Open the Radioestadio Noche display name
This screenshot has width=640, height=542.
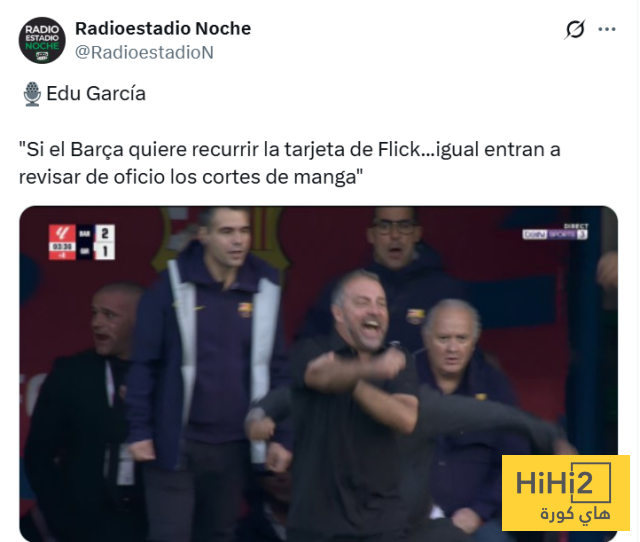[x=163, y=29]
